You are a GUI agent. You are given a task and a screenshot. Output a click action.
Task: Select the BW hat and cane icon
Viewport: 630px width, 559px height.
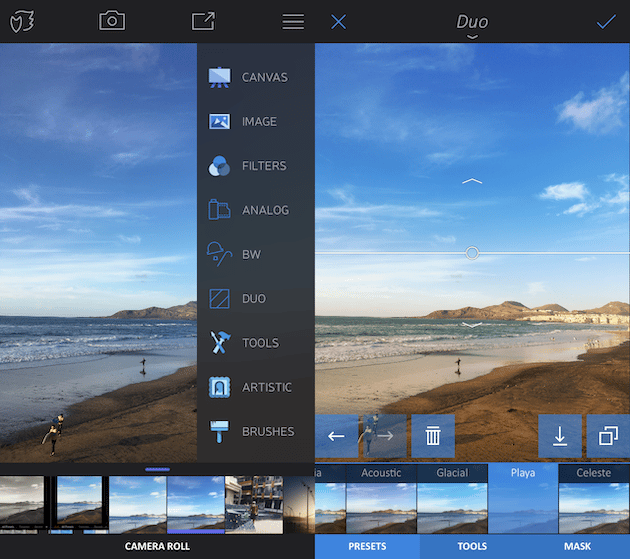point(219,254)
